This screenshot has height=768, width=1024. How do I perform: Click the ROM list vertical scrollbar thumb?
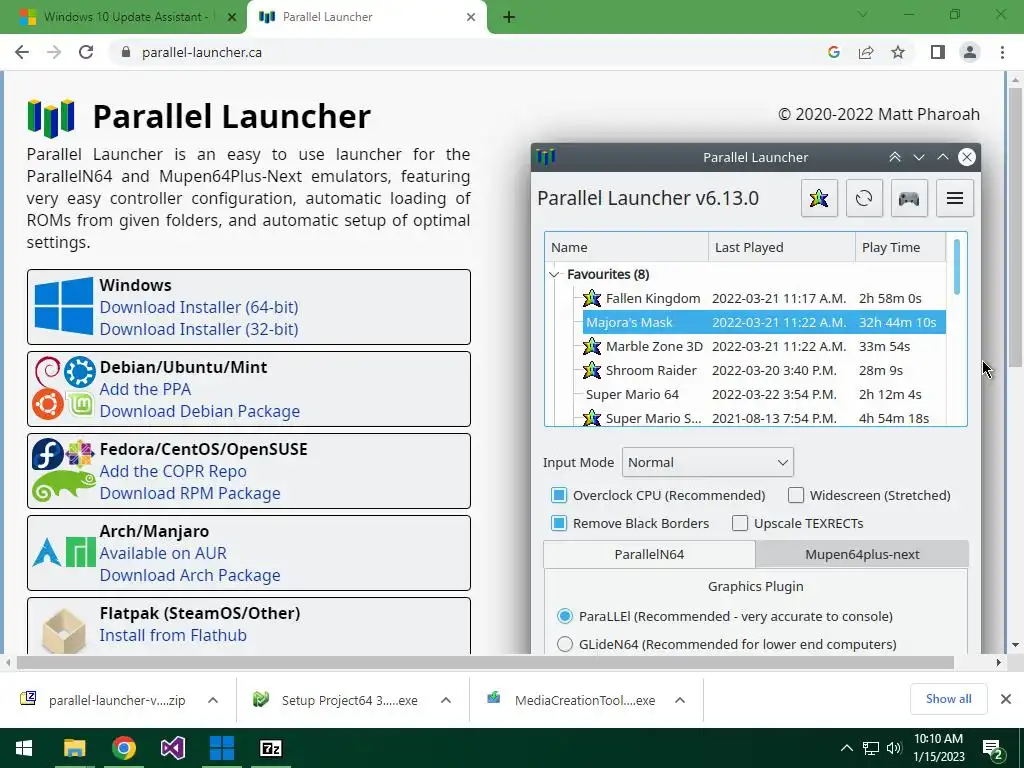point(957,266)
